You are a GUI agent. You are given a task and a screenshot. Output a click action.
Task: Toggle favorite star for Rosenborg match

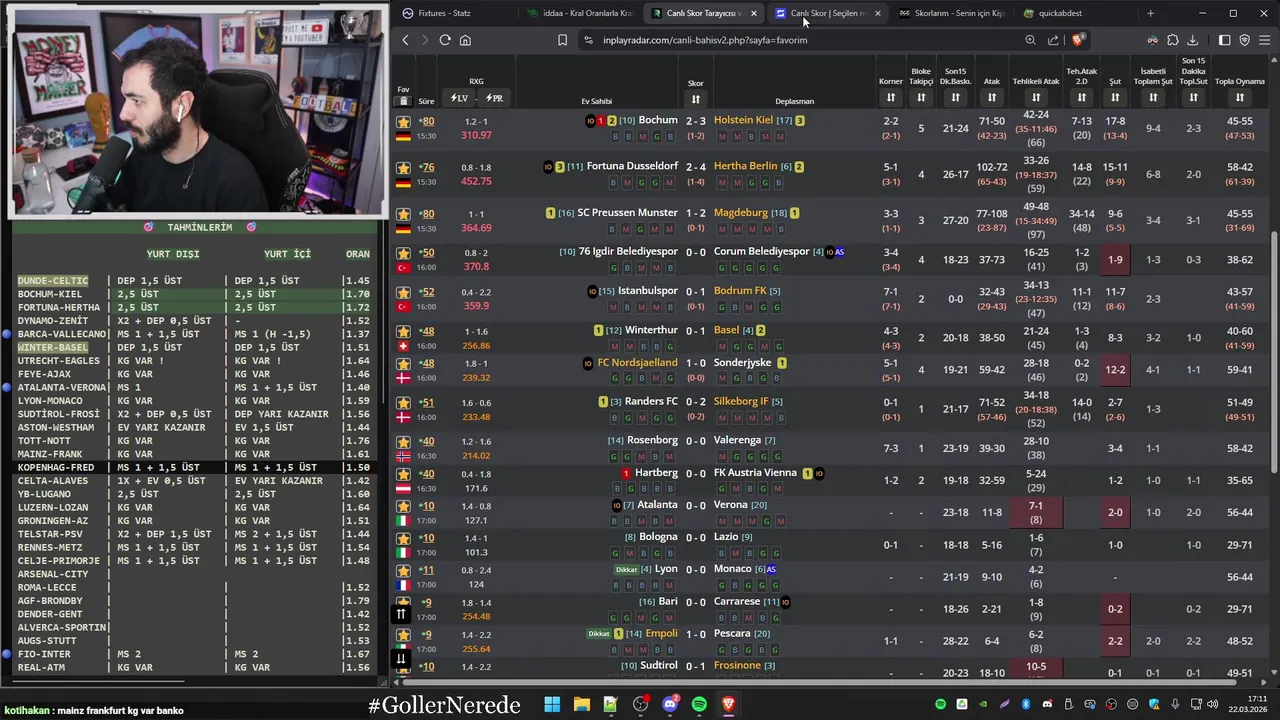[403, 442]
